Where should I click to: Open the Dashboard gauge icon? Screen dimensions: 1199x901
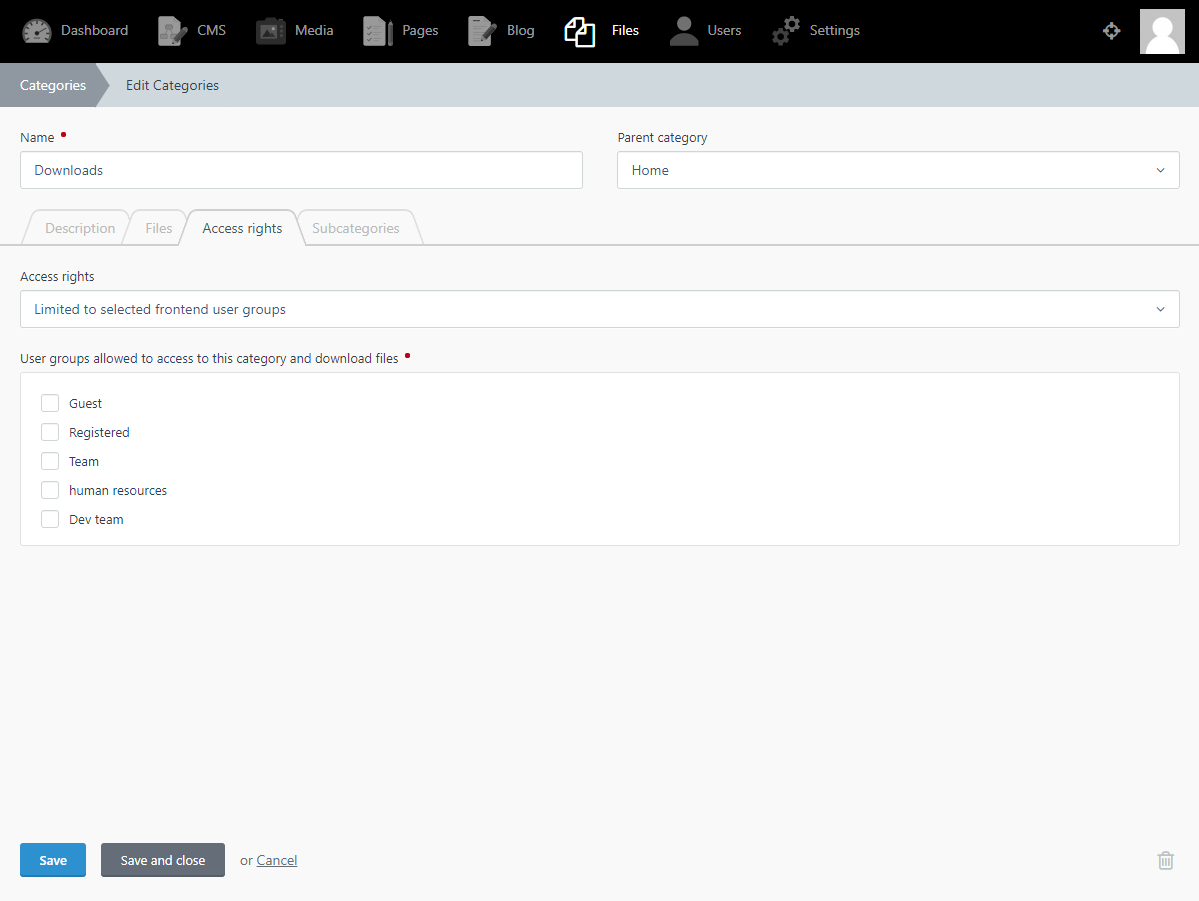(36, 31)
